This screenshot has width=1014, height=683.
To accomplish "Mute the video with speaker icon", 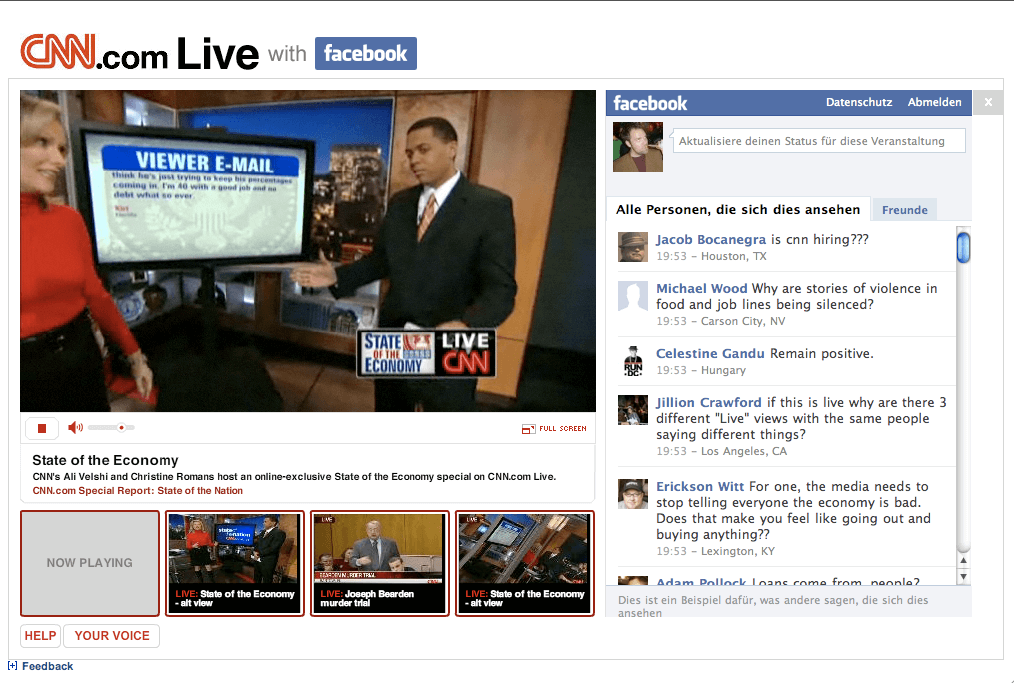I will point(75,428).
